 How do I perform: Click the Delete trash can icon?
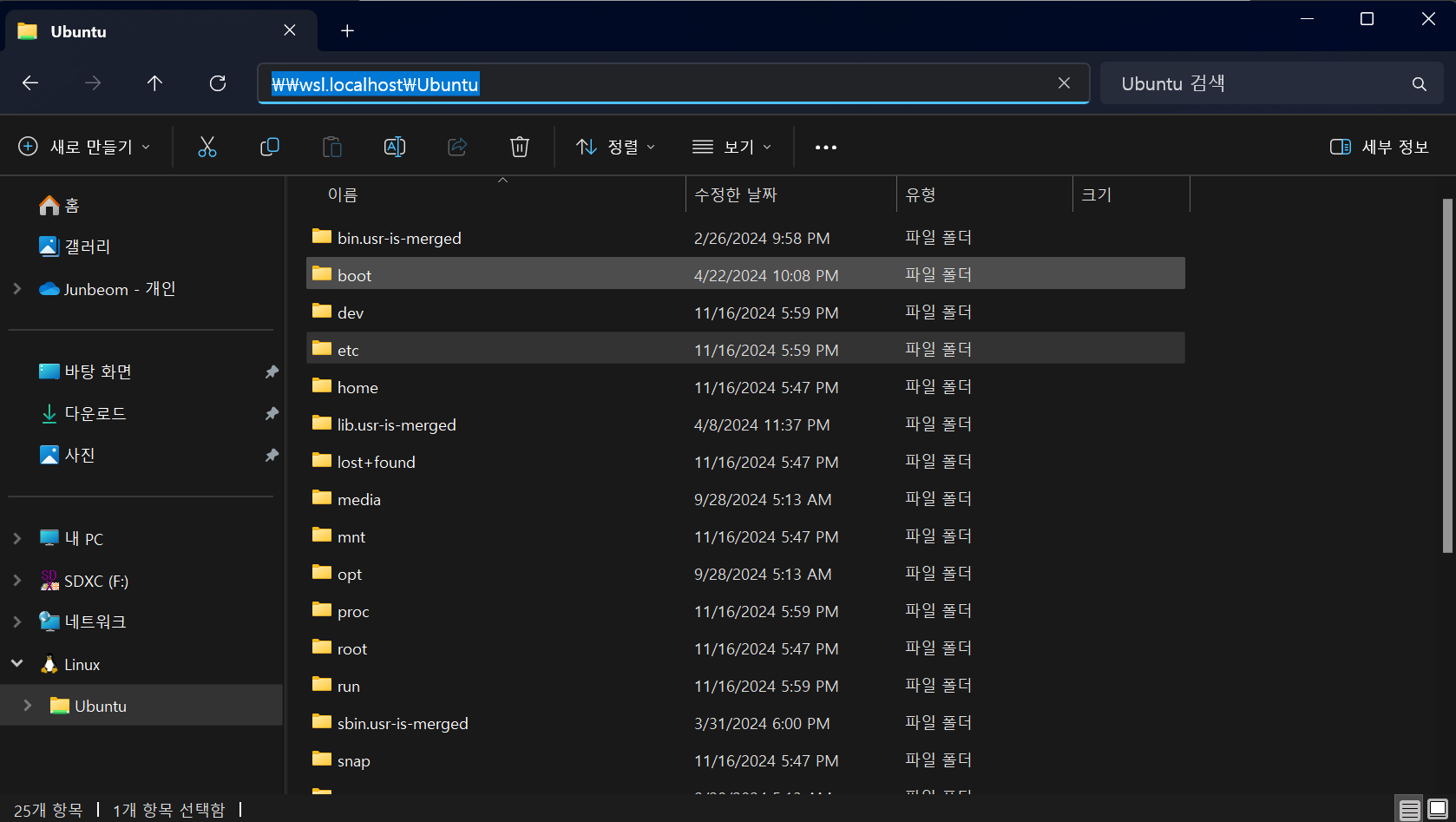(x=520, y=147)
